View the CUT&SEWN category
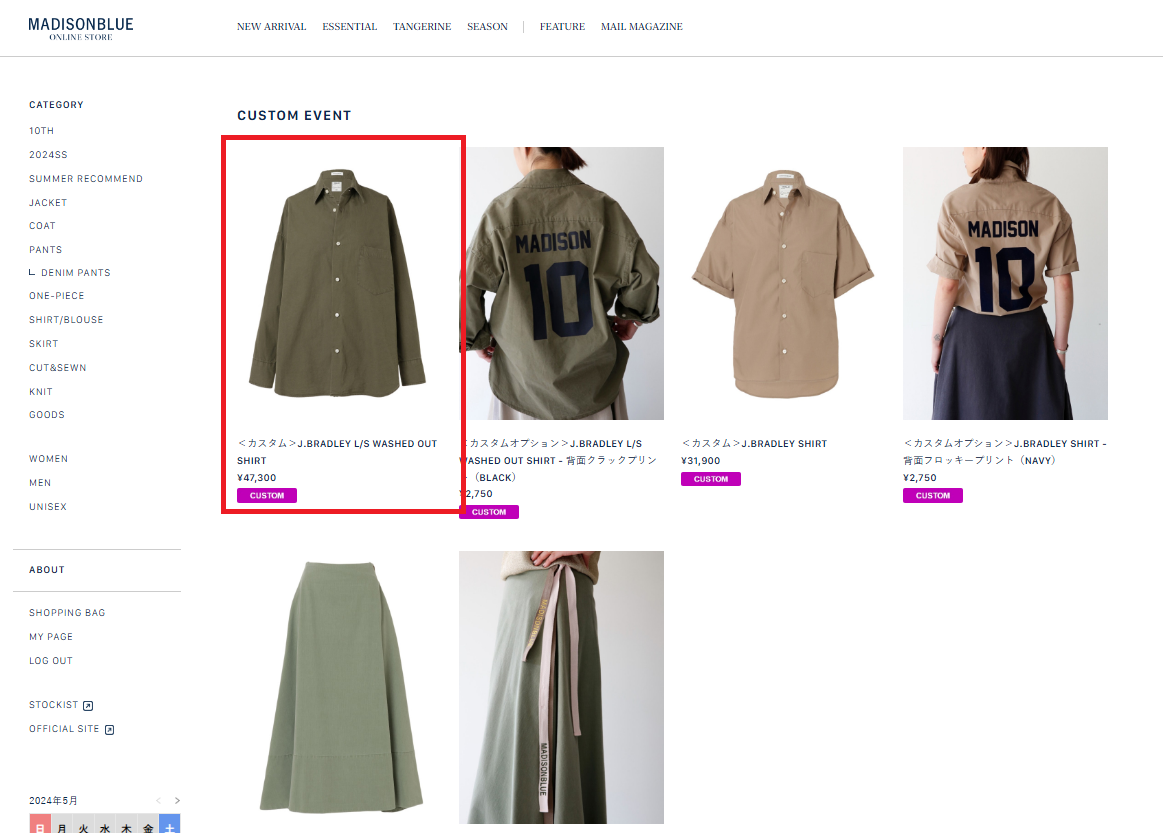The width and height of the screenshot is (1163, 833). [x=58, y=367]
